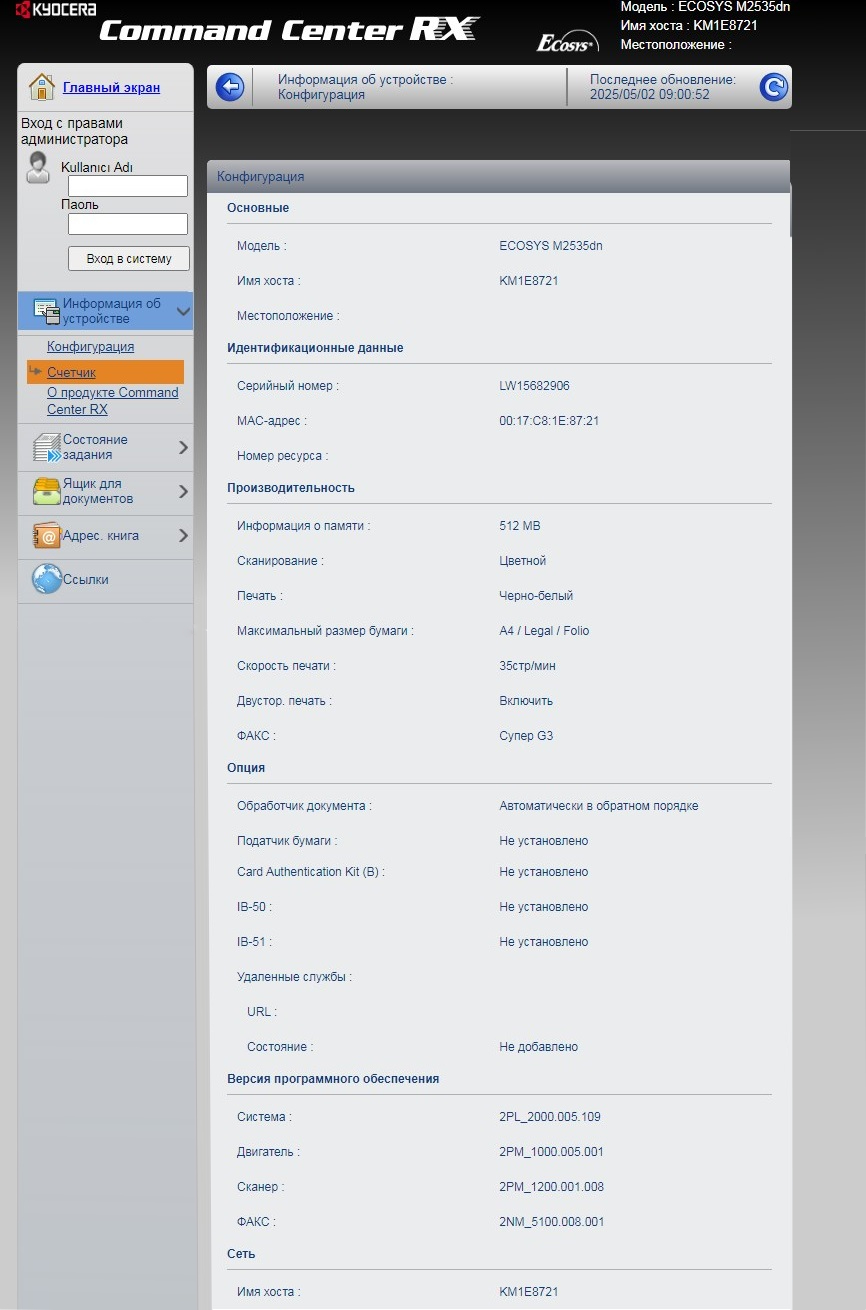866x1310 pixels.
Task: Open the Конфигурация sidebar link
Action: click(90, 347)
